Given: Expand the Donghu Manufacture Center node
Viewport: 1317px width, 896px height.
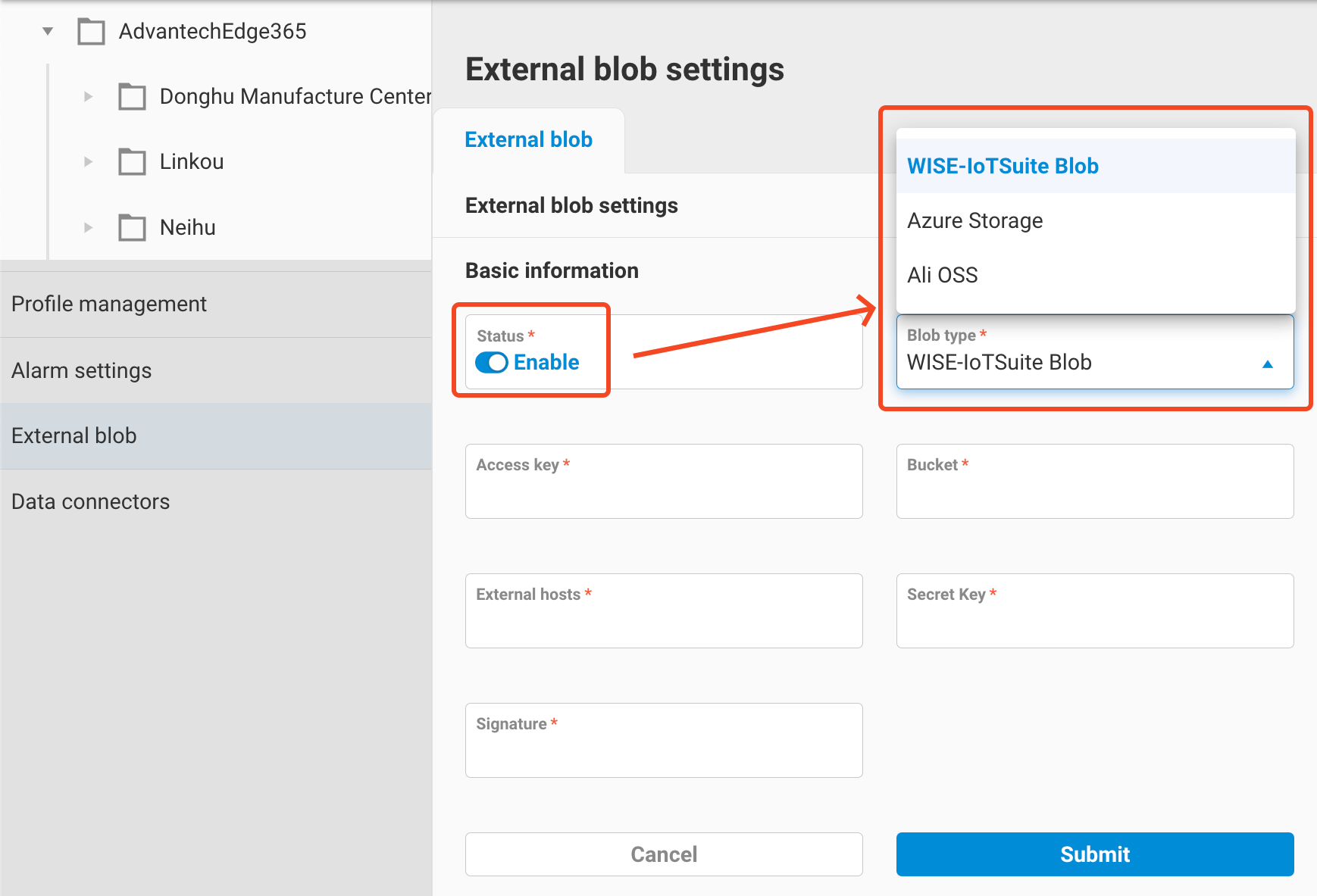Looking at the screenshot, I should (88, 96).
